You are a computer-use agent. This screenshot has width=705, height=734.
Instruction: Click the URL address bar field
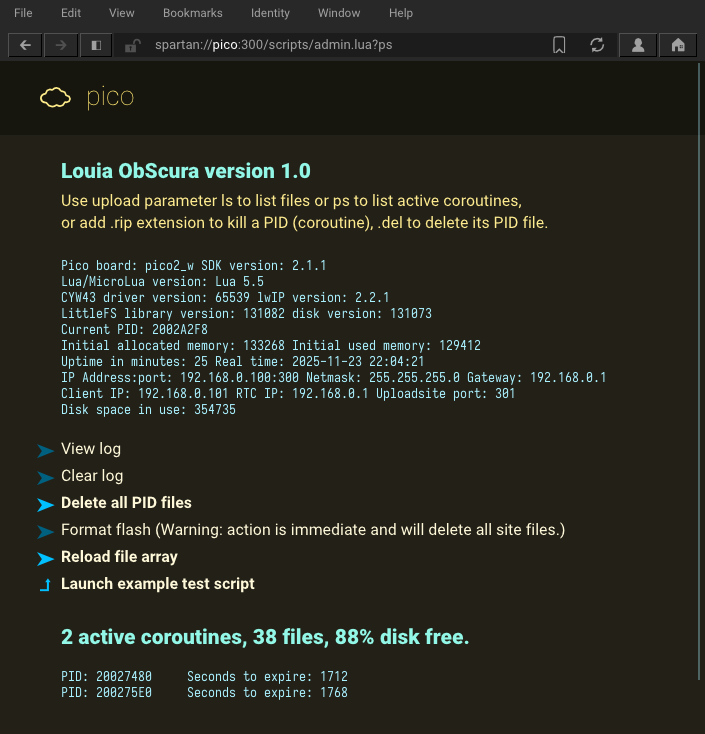pyautogui.click(x=340, y=45)
